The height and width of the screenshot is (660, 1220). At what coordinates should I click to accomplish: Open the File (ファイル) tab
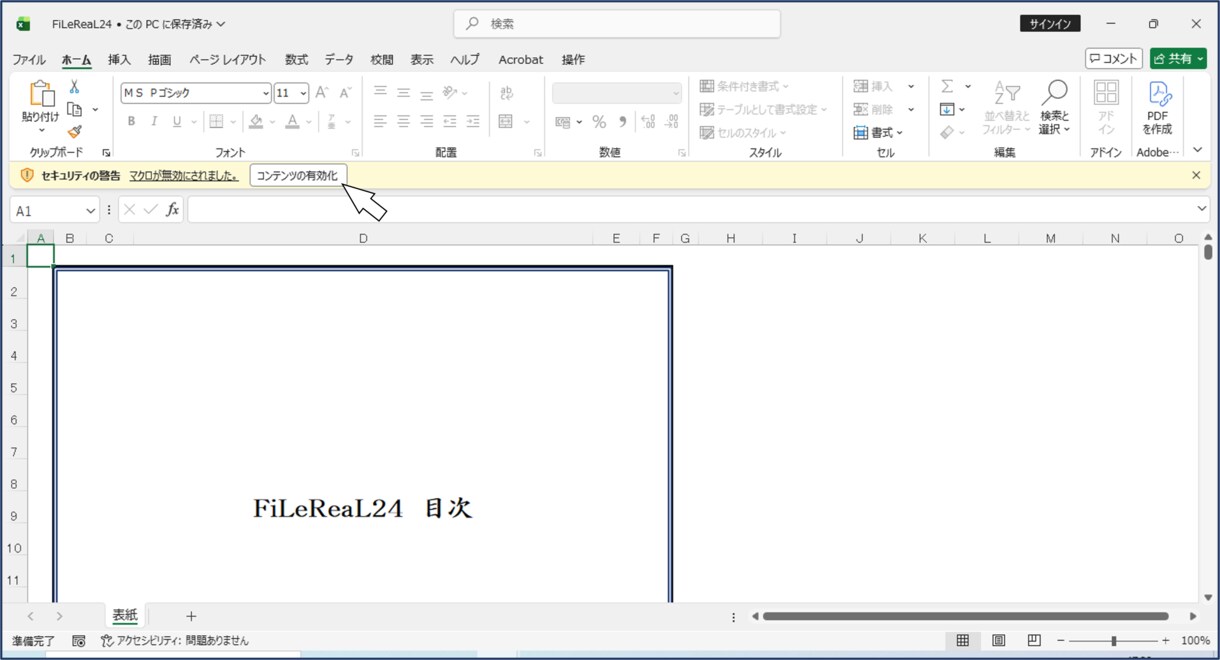pos(29,59)
